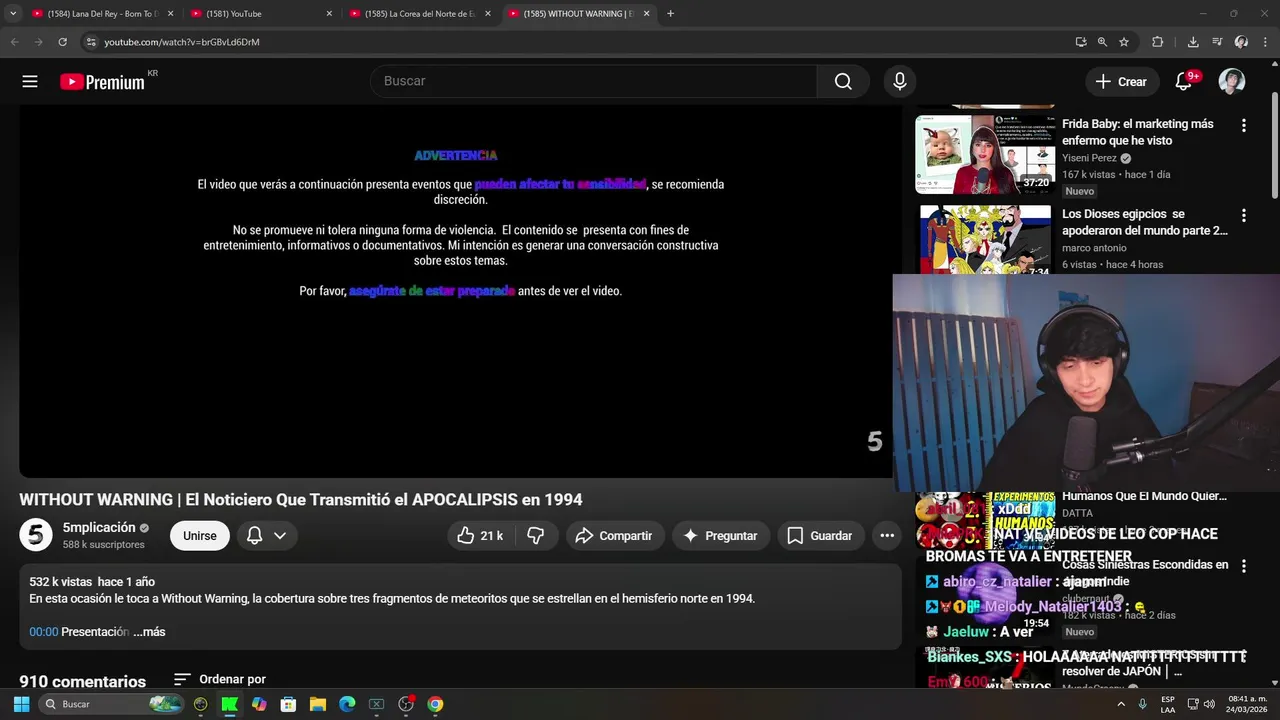Focus the YouTube Buscar search field
The height and width of the screenshot is (720, 1280).
click(594, 81)
